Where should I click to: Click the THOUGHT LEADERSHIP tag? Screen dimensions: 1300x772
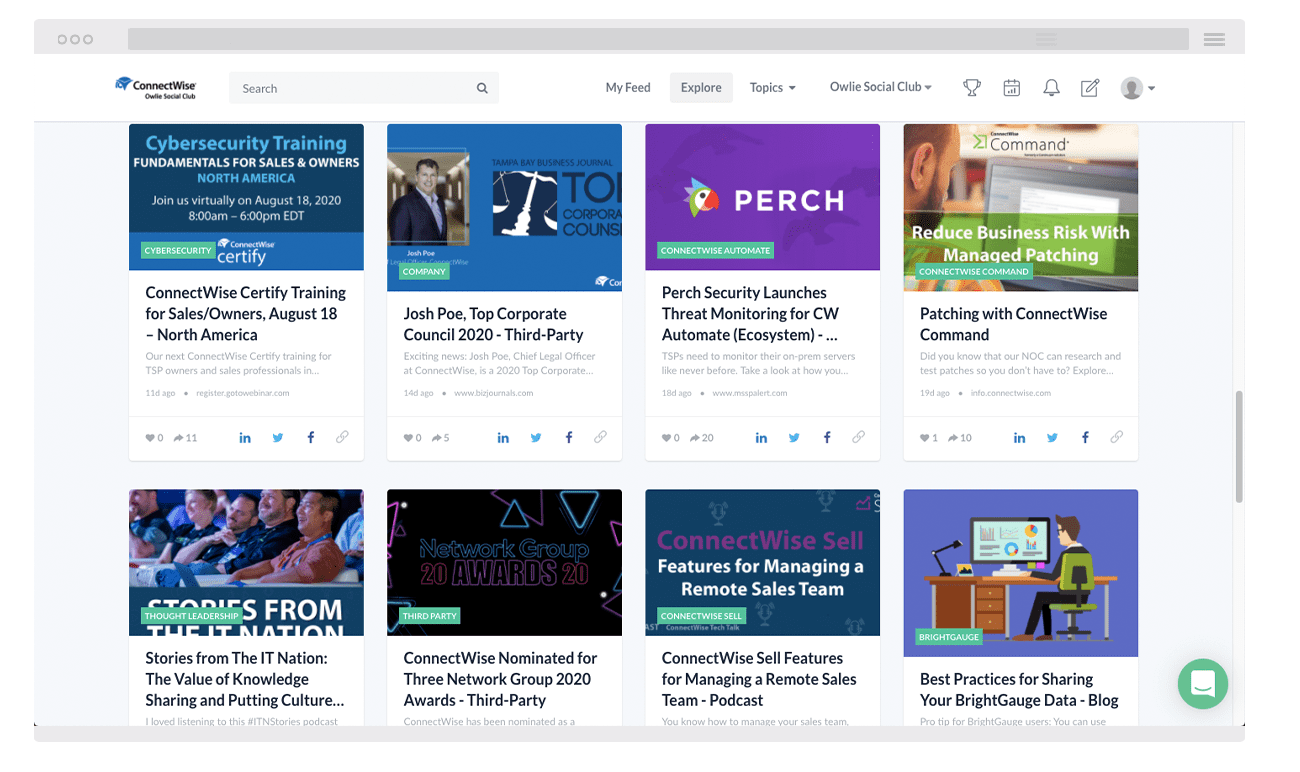pyautogui.click(x=192, y=616)
